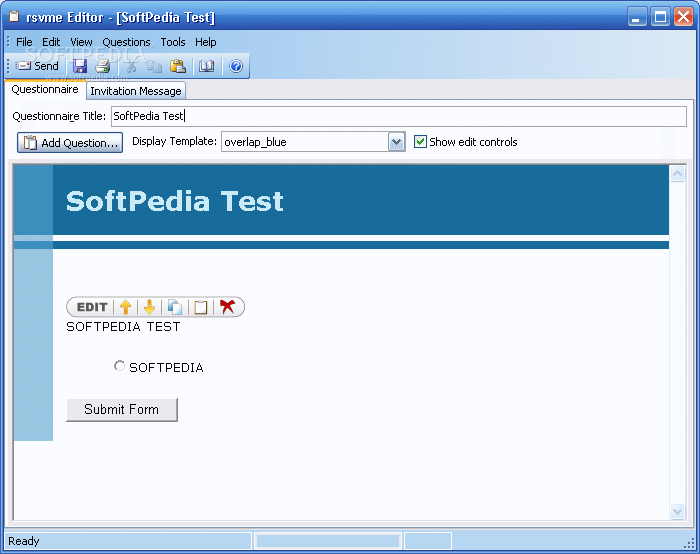Close the rsvme Editor window
The image size is (700, 554).
(x=683, y=17)
